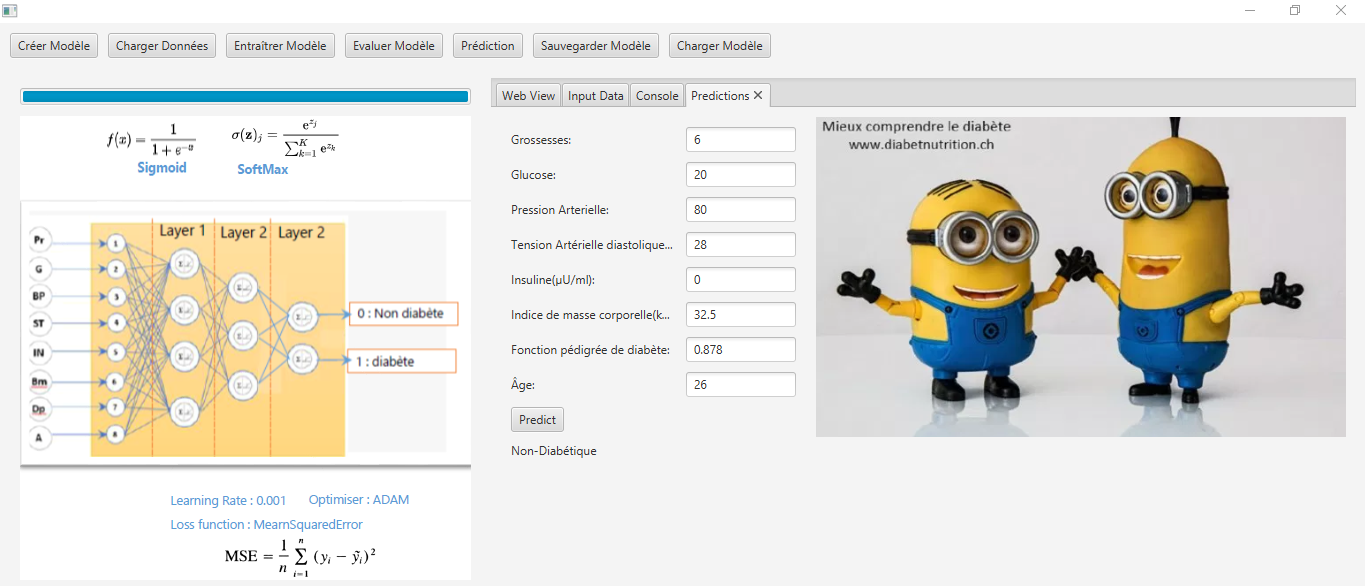Open the Prédiction tool
The image size is (1365, 586).
[x=487, y=45]
